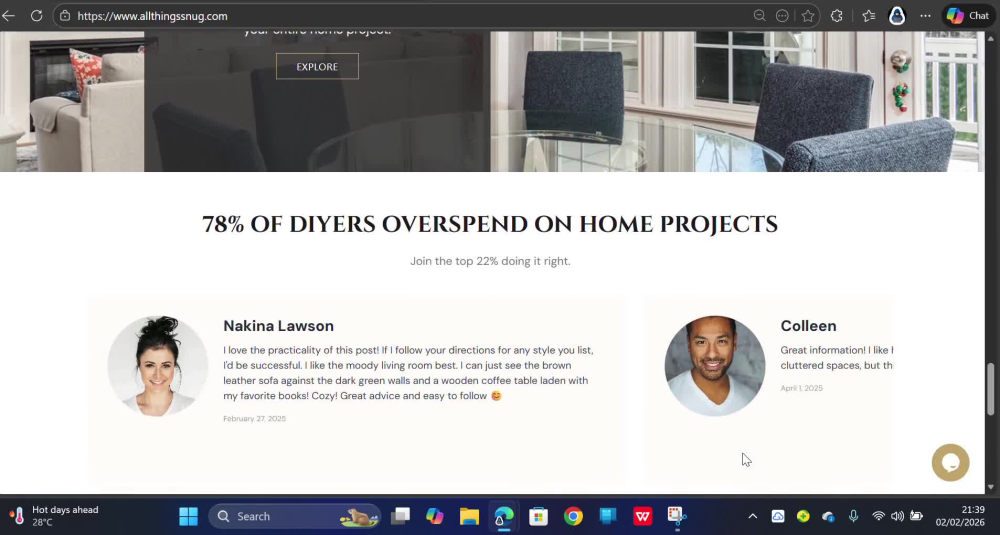The height and width of the screenshot is (535, 1000).
Task: Click the address bar URL allthingssnug.com
Action: click(x=152, y=16)
